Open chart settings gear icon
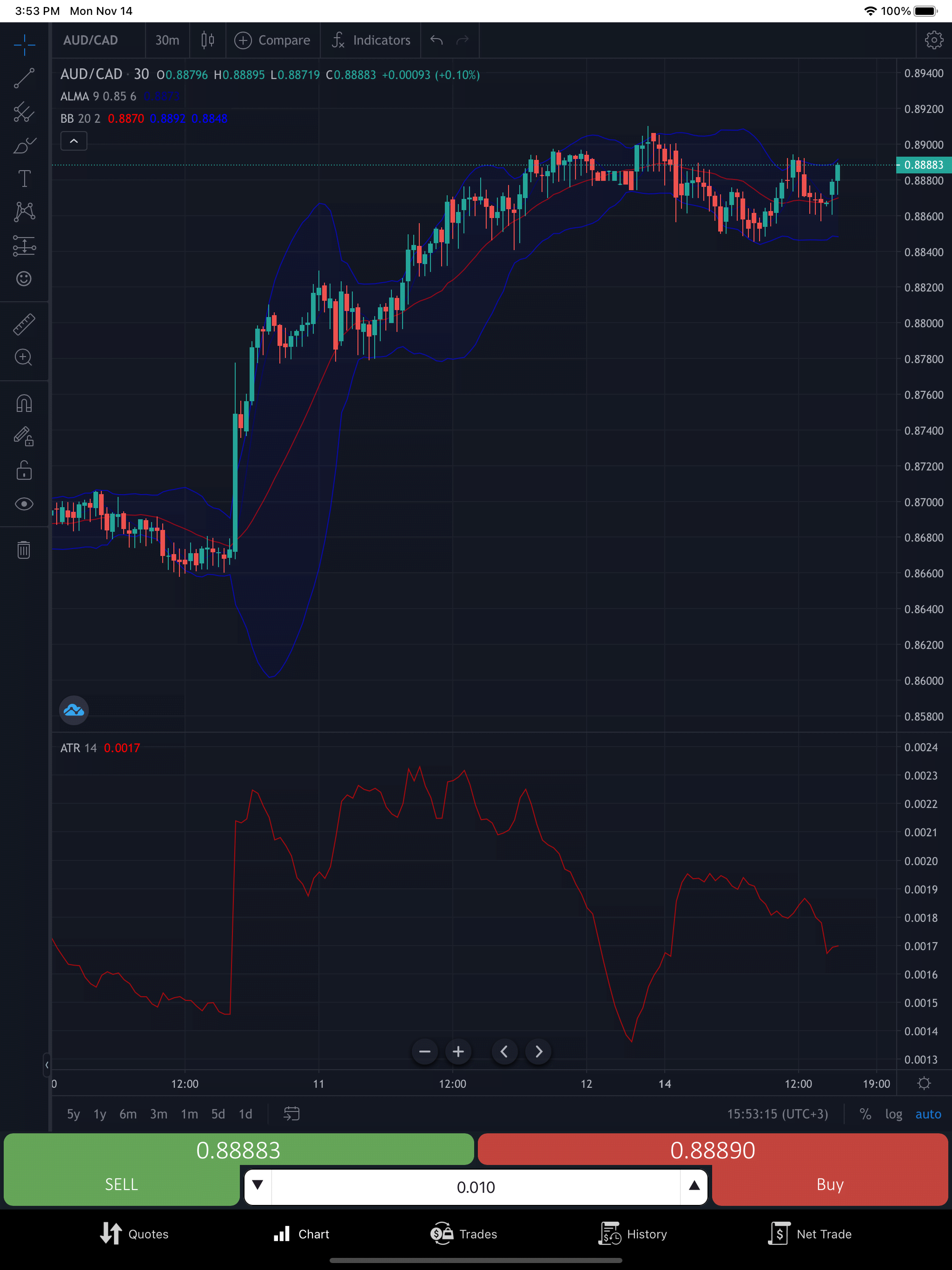This screenshot has width=952, height=1270. pyautogui.click(x=933, y=40)
